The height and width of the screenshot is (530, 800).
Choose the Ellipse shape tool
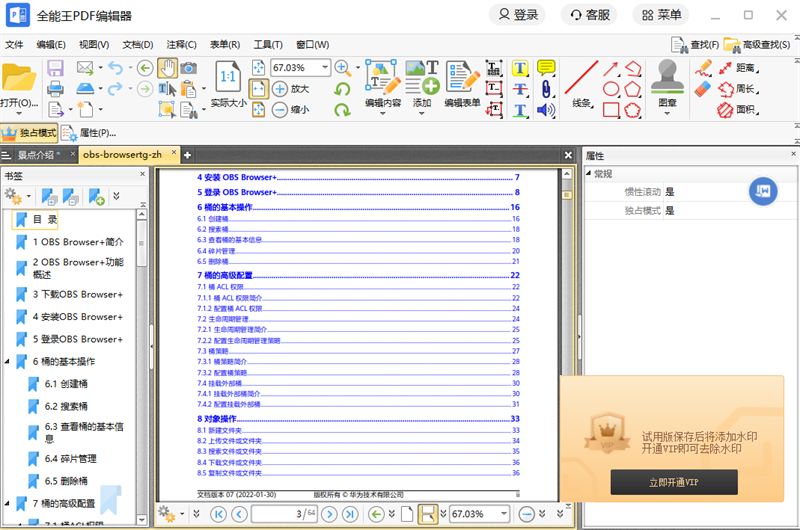point(609,89)
